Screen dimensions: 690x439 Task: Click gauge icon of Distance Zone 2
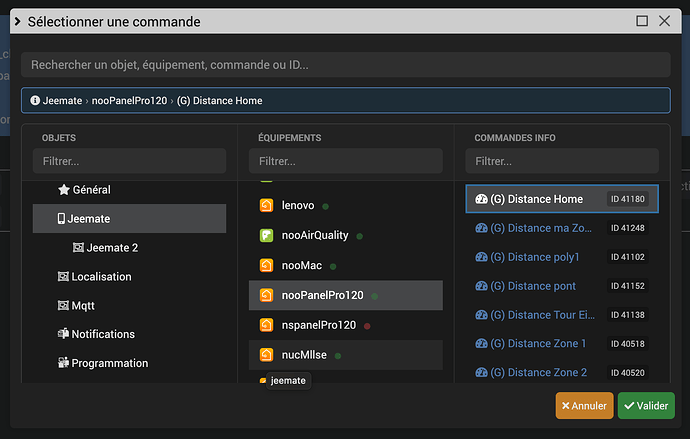coord(481,373)
